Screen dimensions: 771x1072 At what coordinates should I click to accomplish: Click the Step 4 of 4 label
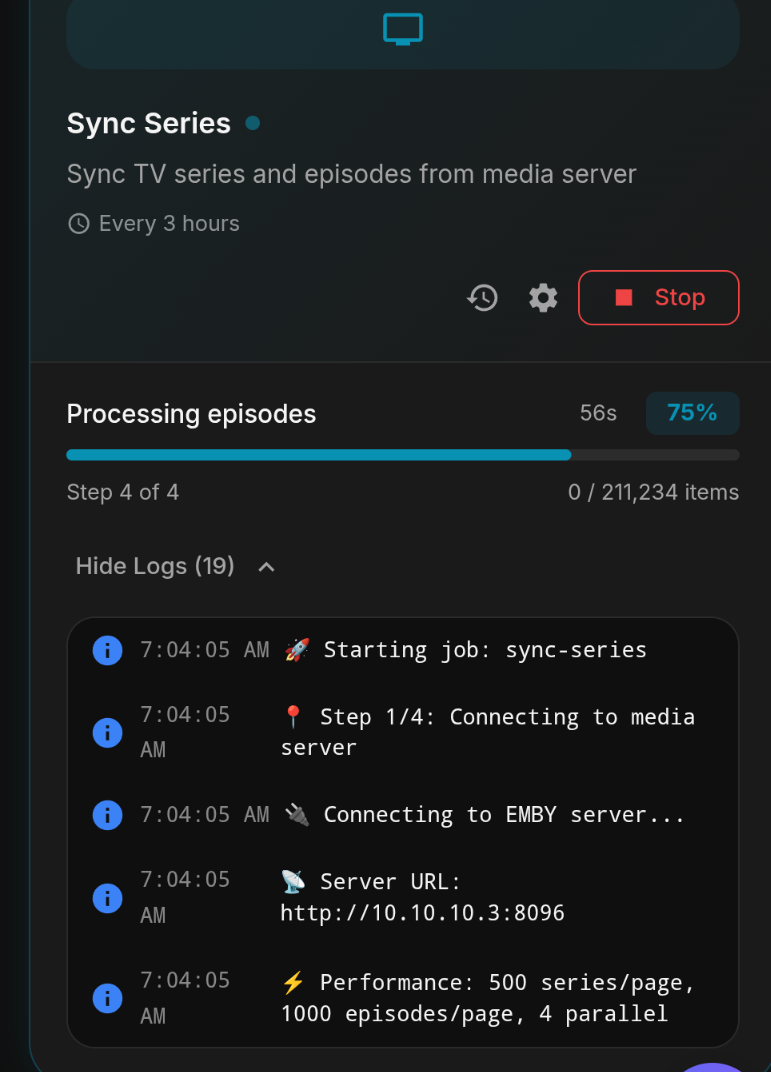[x=123, y=492]
